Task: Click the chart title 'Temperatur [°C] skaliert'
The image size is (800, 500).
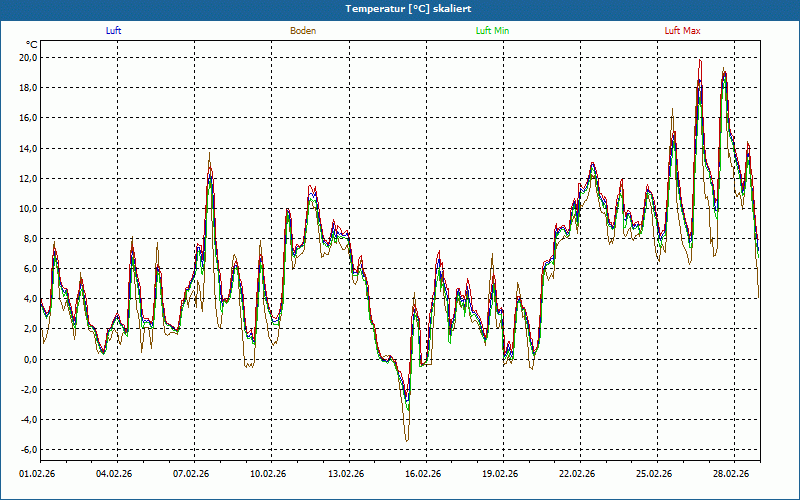Action: coord(400,9)
